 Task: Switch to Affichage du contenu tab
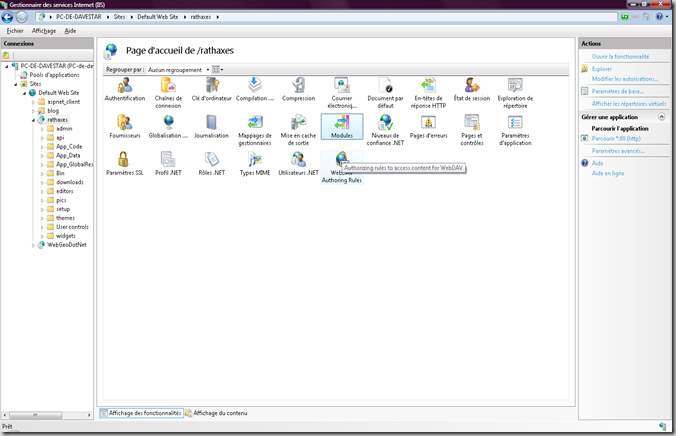[216, 413]
